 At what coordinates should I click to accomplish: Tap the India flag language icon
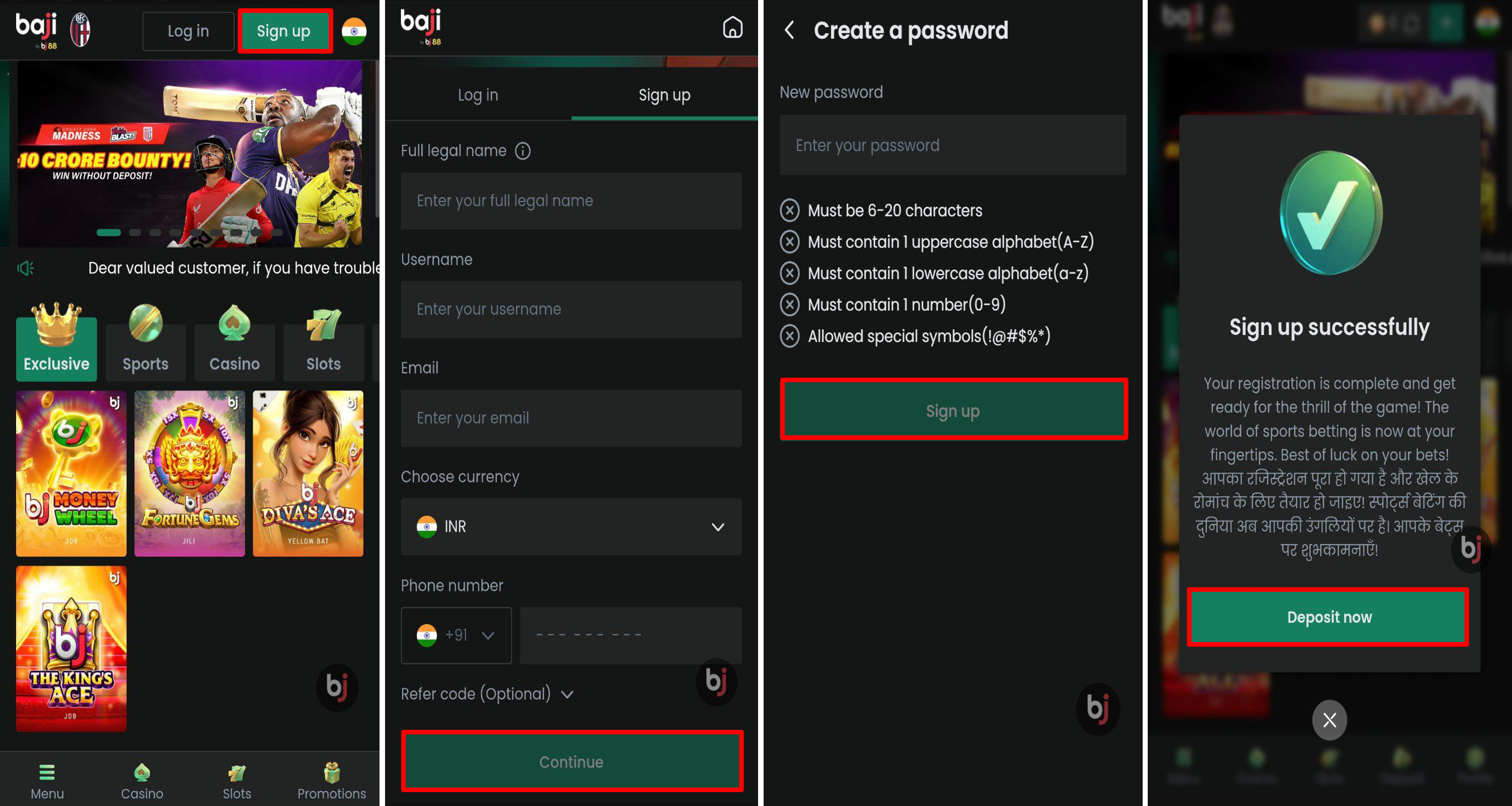pos(354,31)
